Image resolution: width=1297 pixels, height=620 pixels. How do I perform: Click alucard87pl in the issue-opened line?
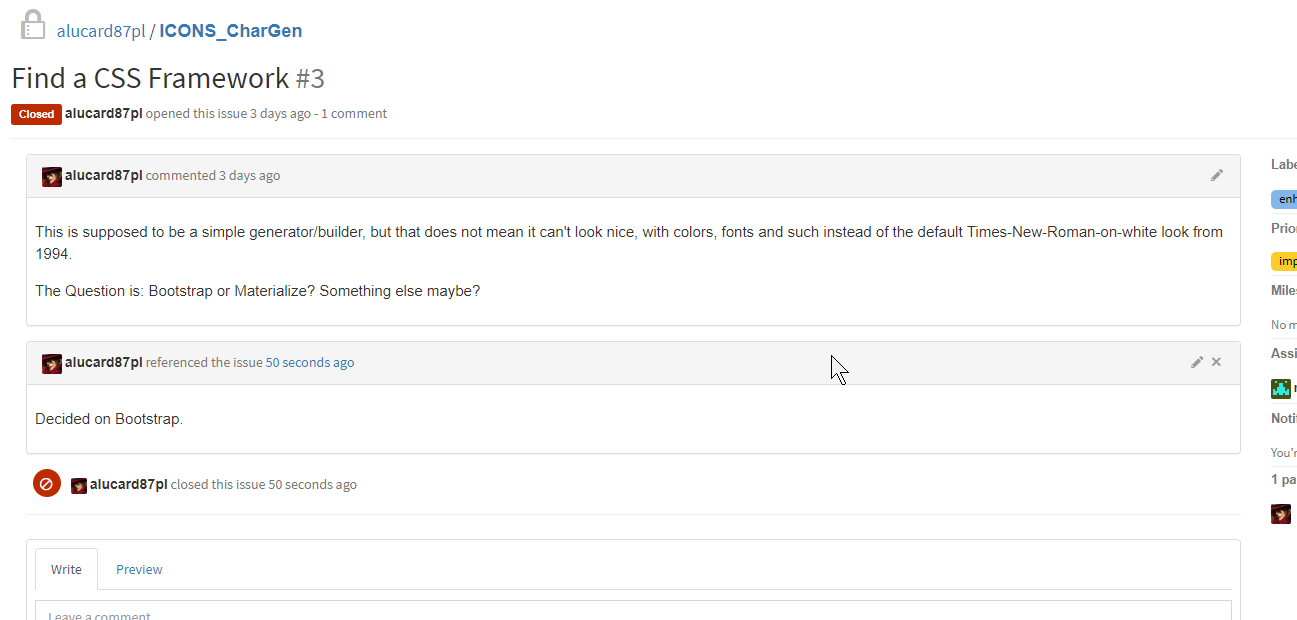point(103,113)
